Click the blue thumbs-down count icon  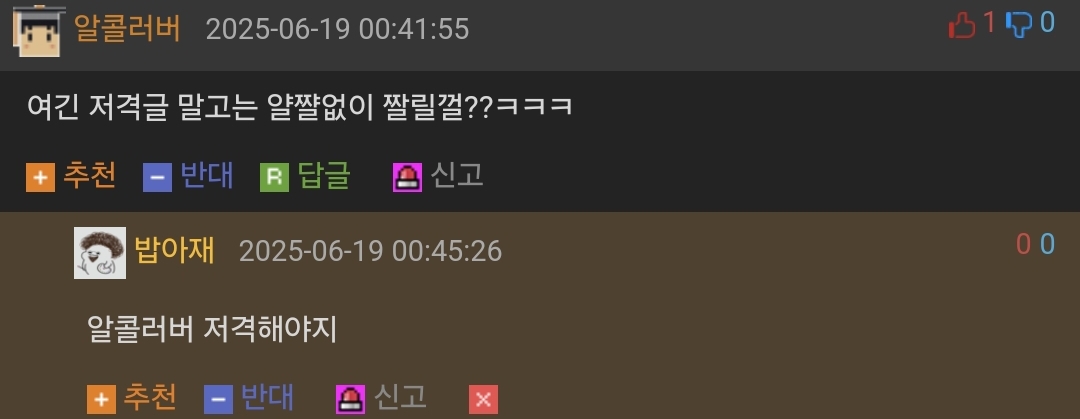pos(1018,25)
